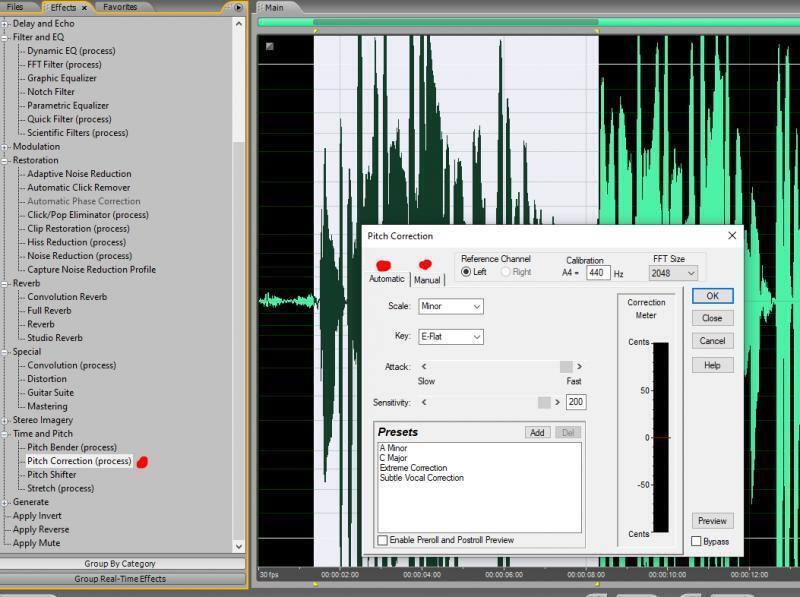This screenshot has height=597, width=800.
Task: Click the 30 fps timeline label
Action: click(x=269, y=575)
